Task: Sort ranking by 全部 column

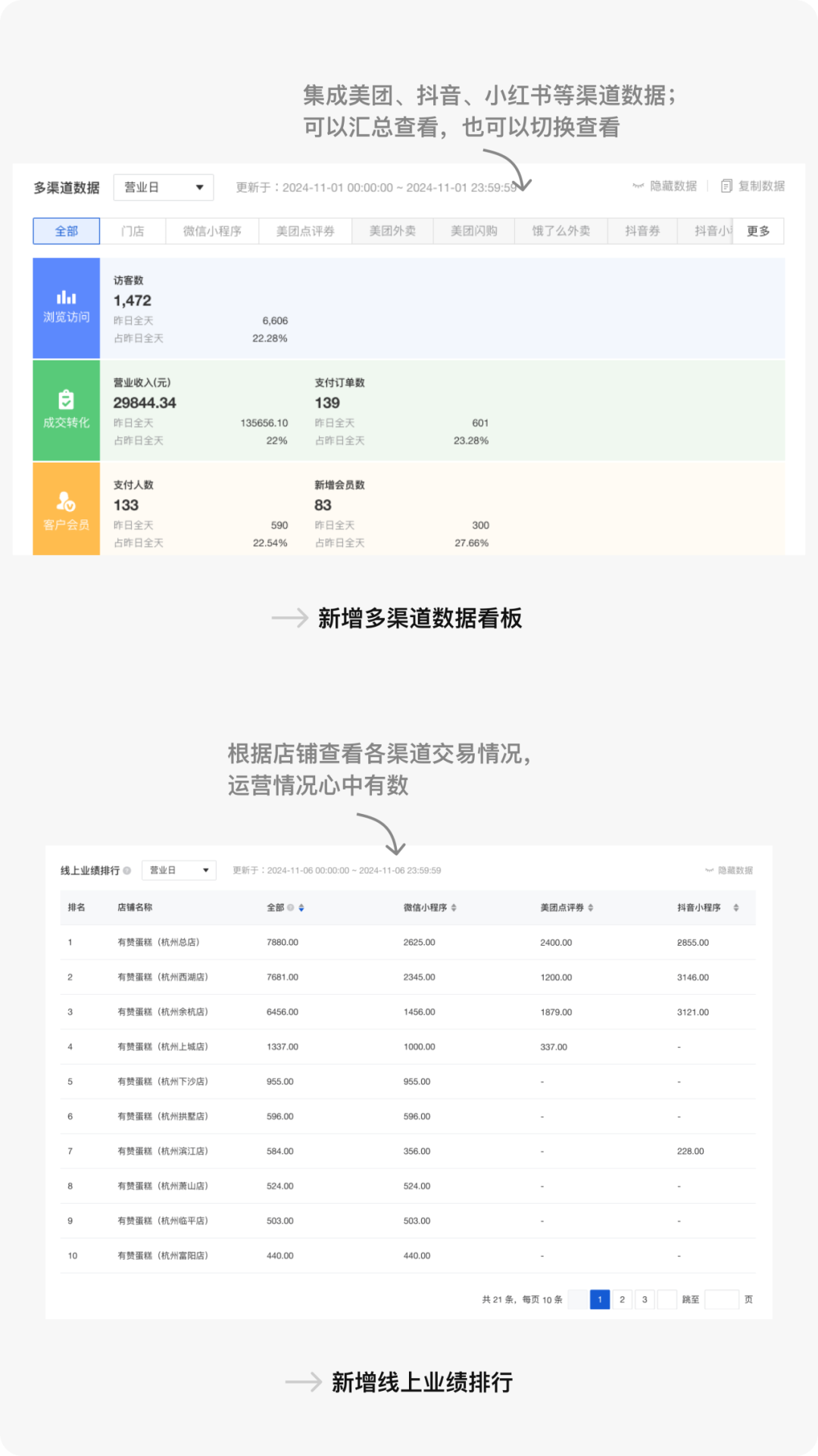Action: 301,908
